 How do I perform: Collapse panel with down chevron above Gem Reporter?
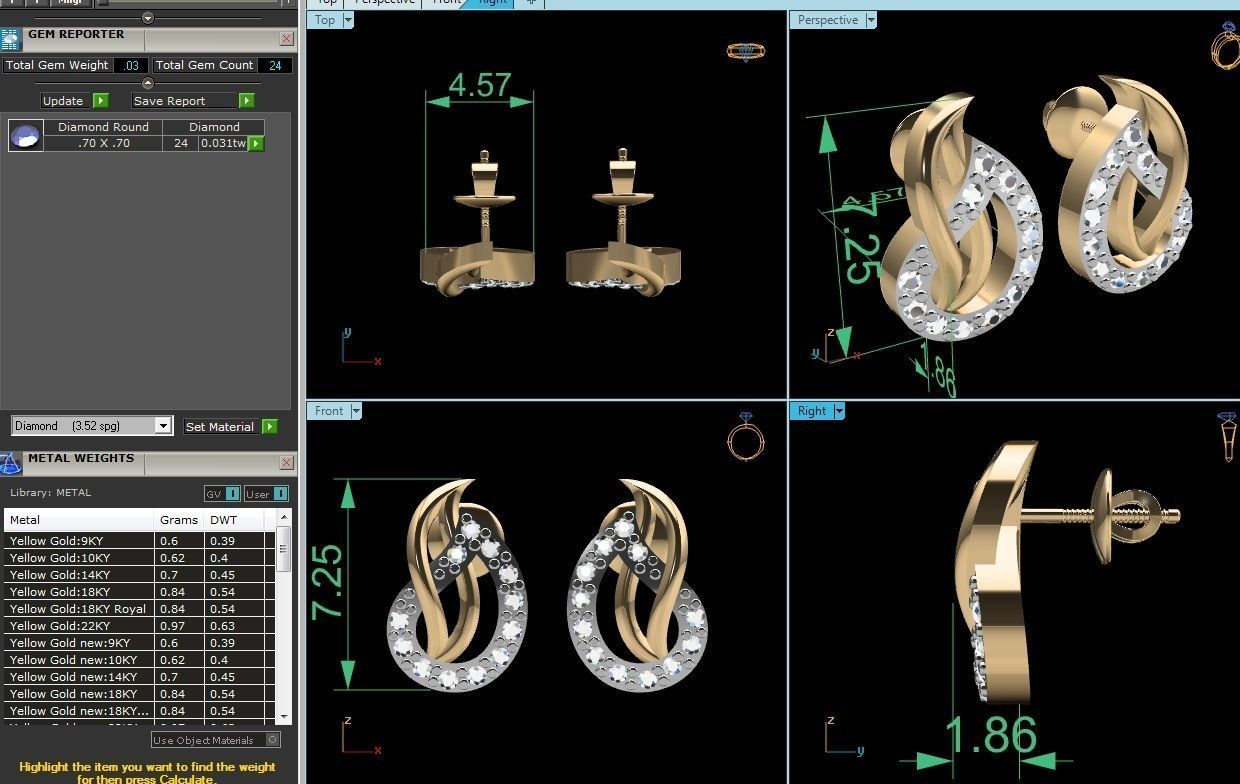(148, 18)
